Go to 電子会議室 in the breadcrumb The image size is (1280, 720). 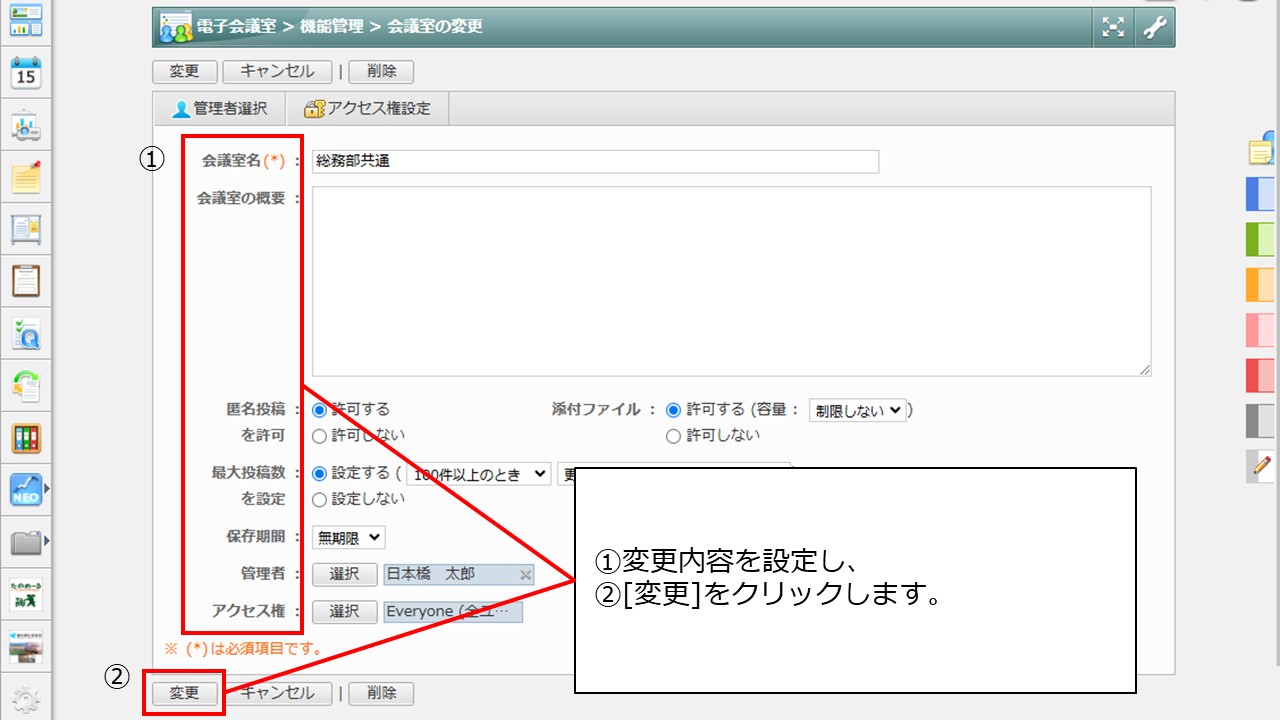[237, 27]
